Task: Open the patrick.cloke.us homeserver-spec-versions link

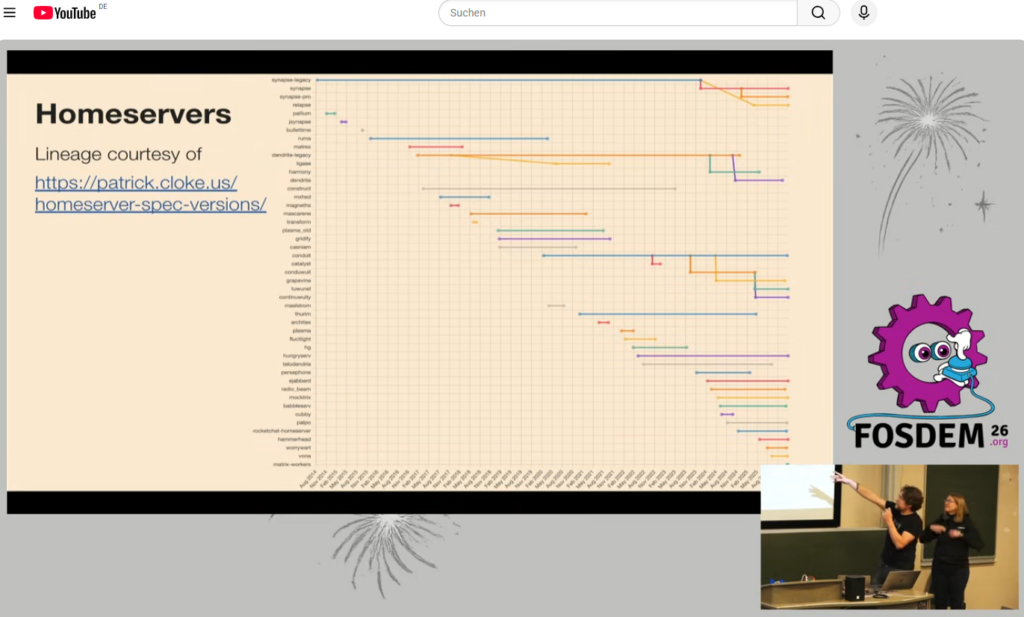Action: coord(150,194)
